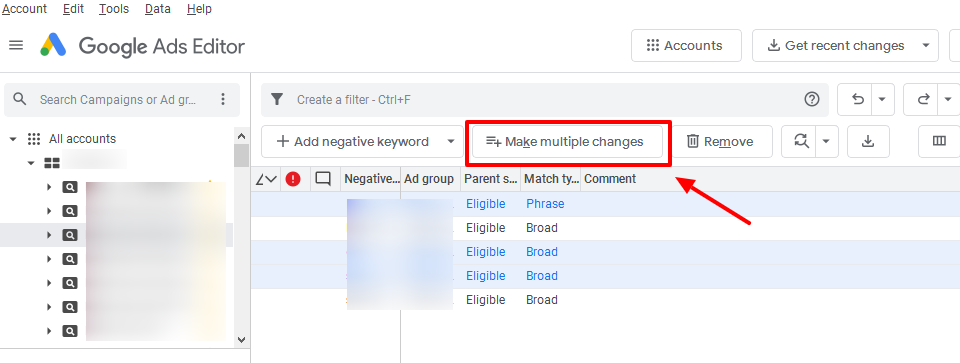
Task: Sort by Comment column header
Action: click(x=610, y=179)
